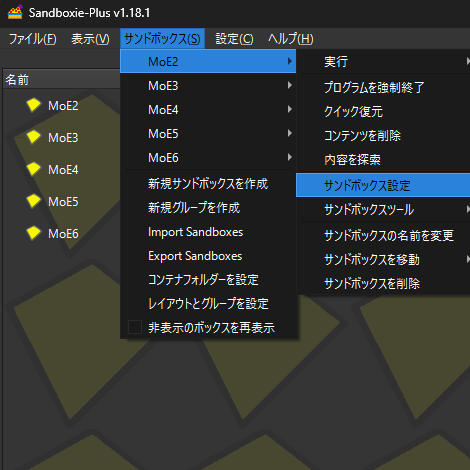Select MoE6 in the サンドボックス menu

pos(208,158)
